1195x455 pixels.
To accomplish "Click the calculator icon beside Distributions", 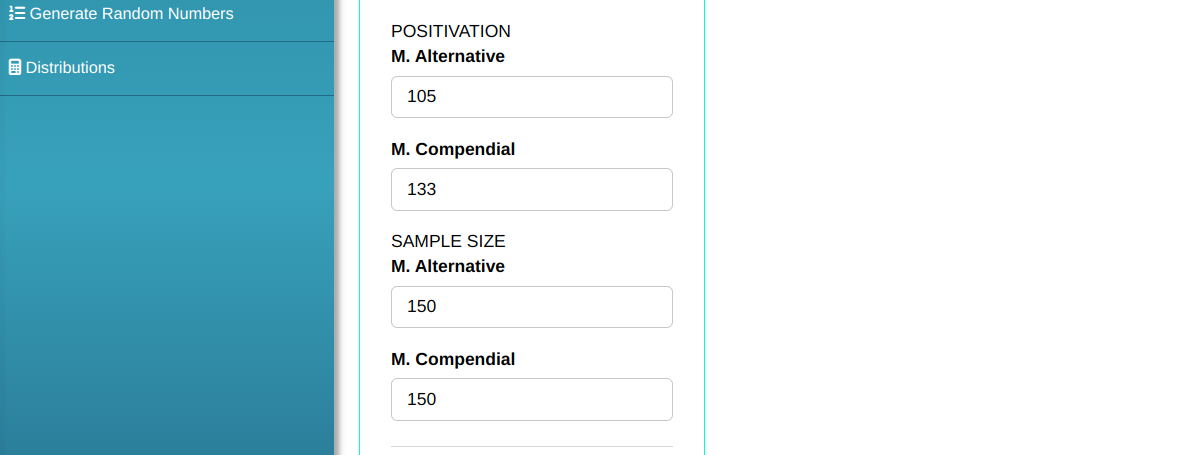I will (x=15, y=68).
